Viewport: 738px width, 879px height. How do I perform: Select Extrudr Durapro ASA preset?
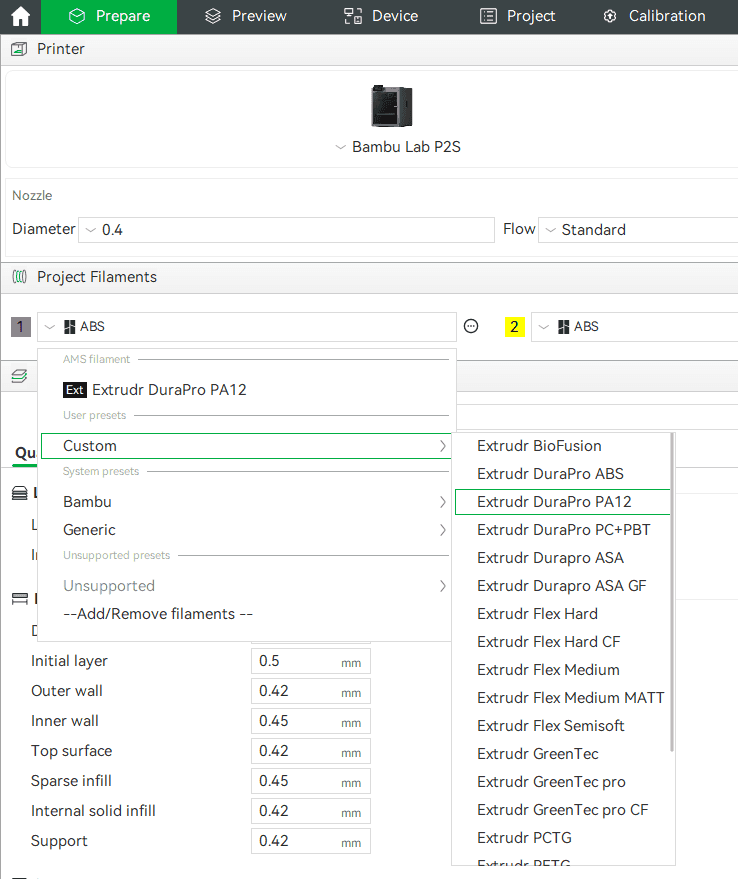point(562,558)
